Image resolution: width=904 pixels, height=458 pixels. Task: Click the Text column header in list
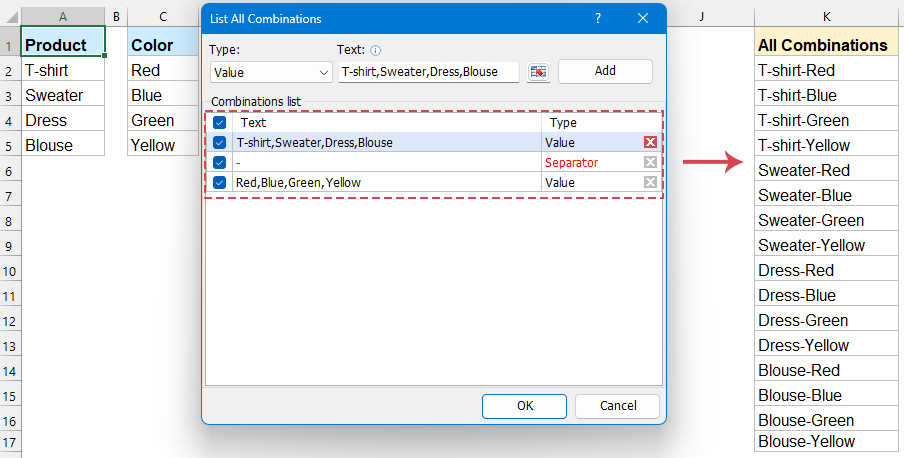387,122
